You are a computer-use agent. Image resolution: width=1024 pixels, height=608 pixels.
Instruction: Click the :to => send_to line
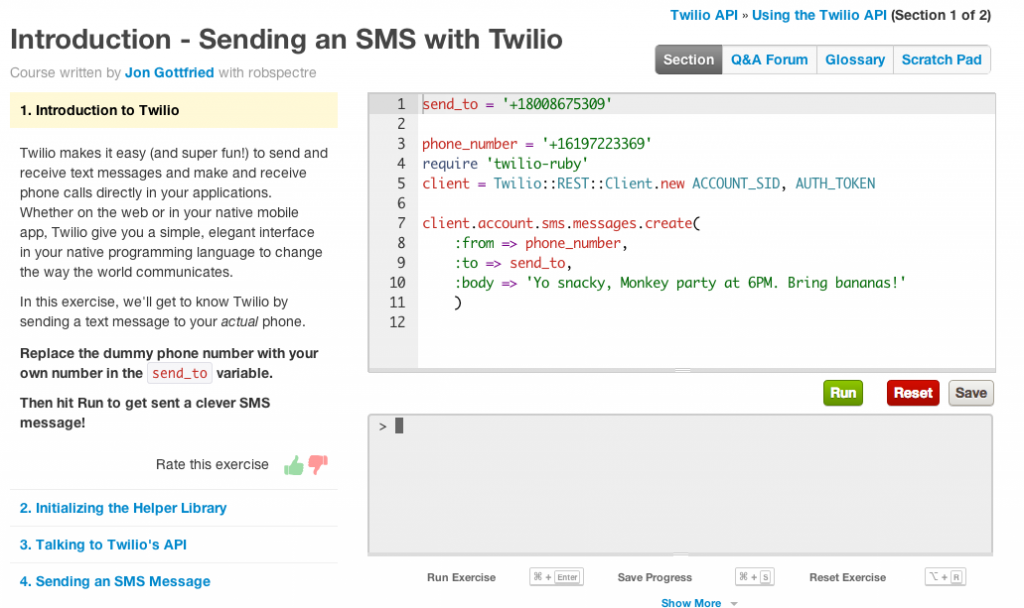tap(513, 263)
